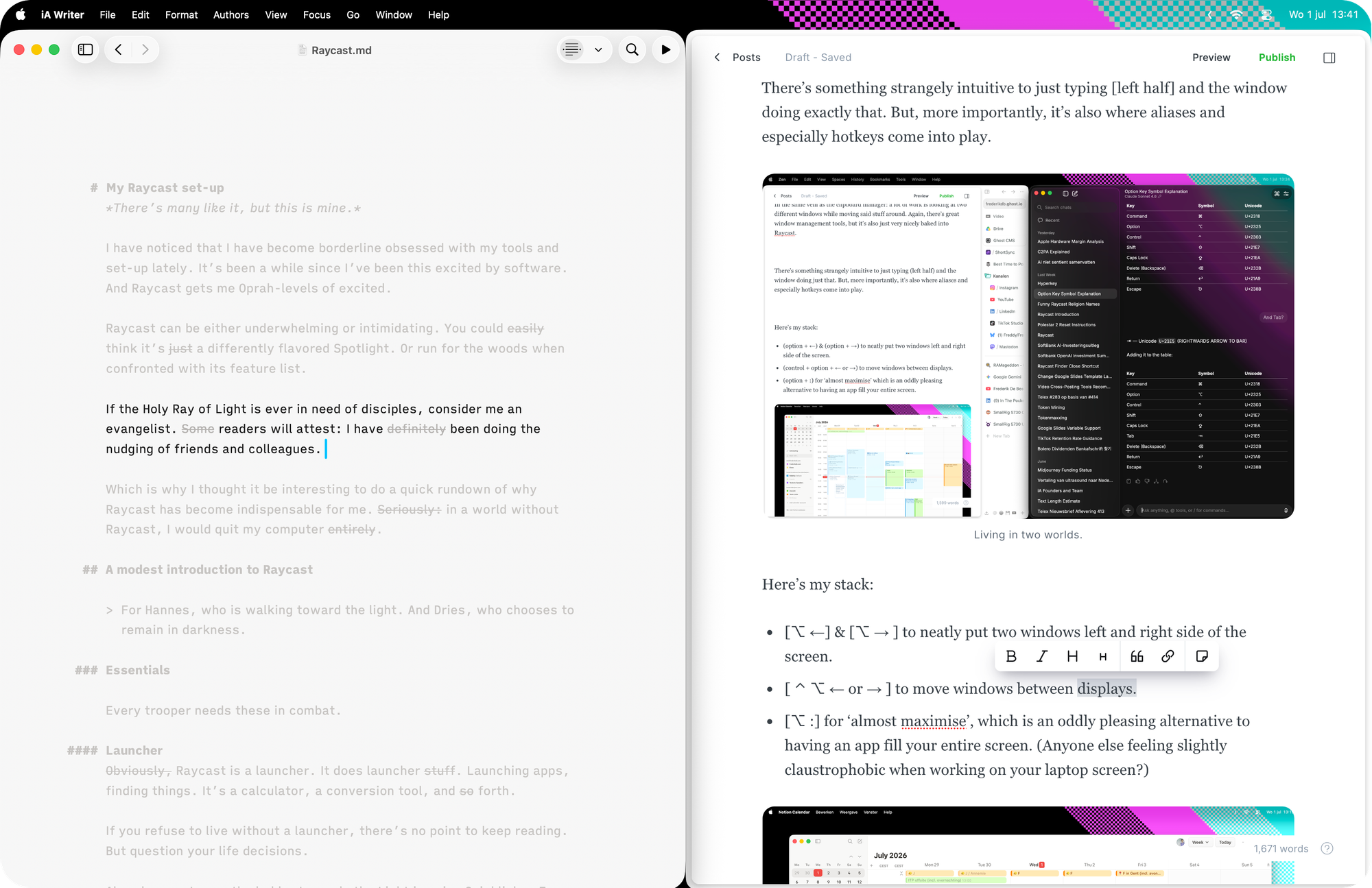Apply bold from the floating toolbar
The width and height of the screenshot is (1372, 888).
coord(1011,656)
